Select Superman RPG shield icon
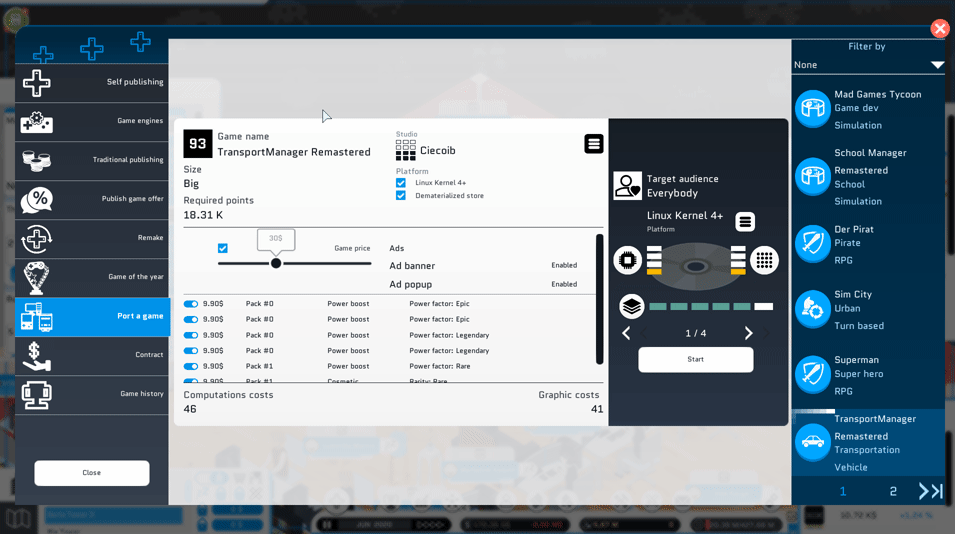The image size is (955, 534). [813, 375]
